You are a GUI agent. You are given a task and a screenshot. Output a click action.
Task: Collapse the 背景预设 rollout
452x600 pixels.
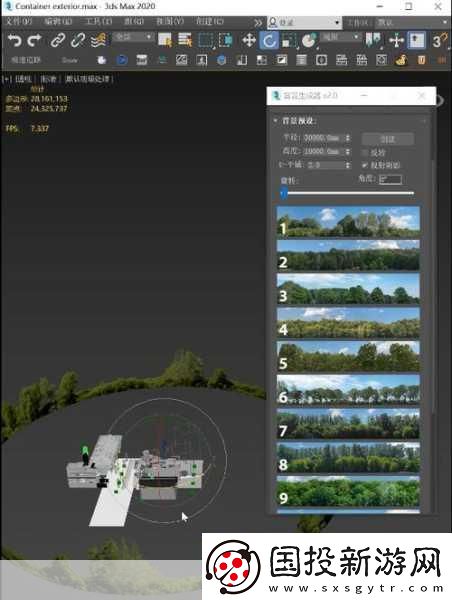point(275,121)
